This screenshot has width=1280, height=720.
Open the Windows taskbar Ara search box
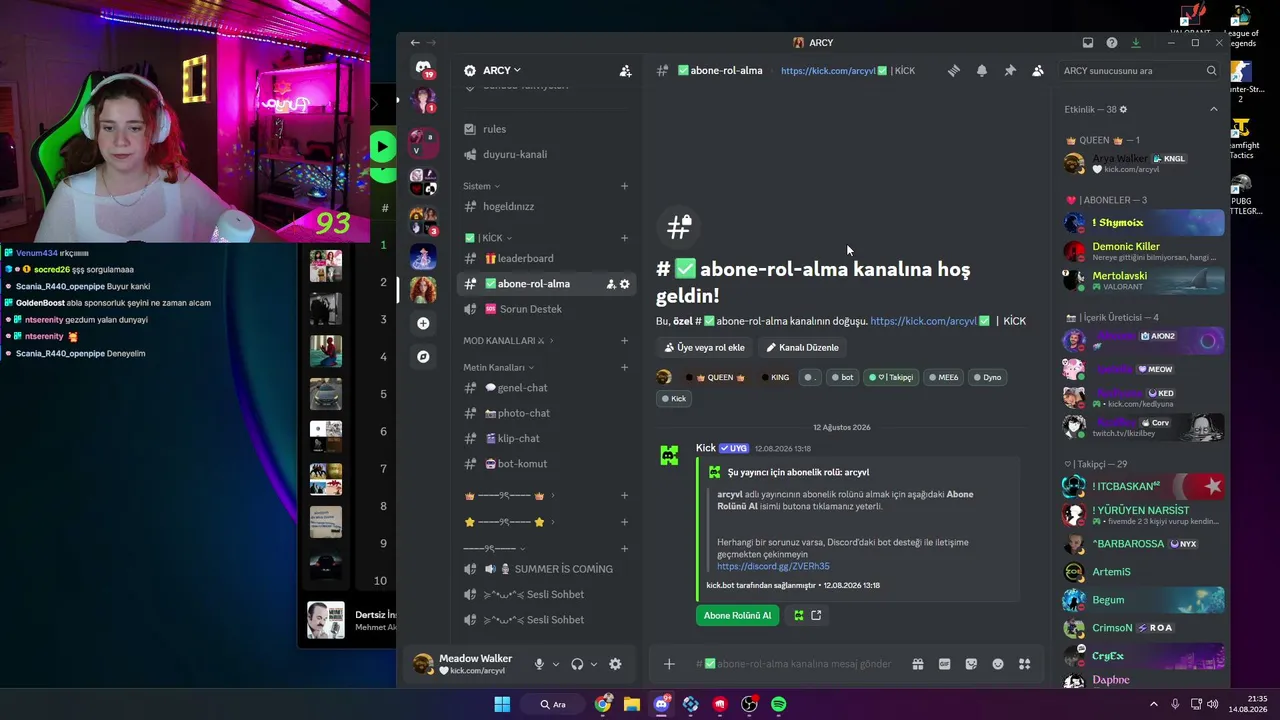pyautogui.click(x=553, y=704)
